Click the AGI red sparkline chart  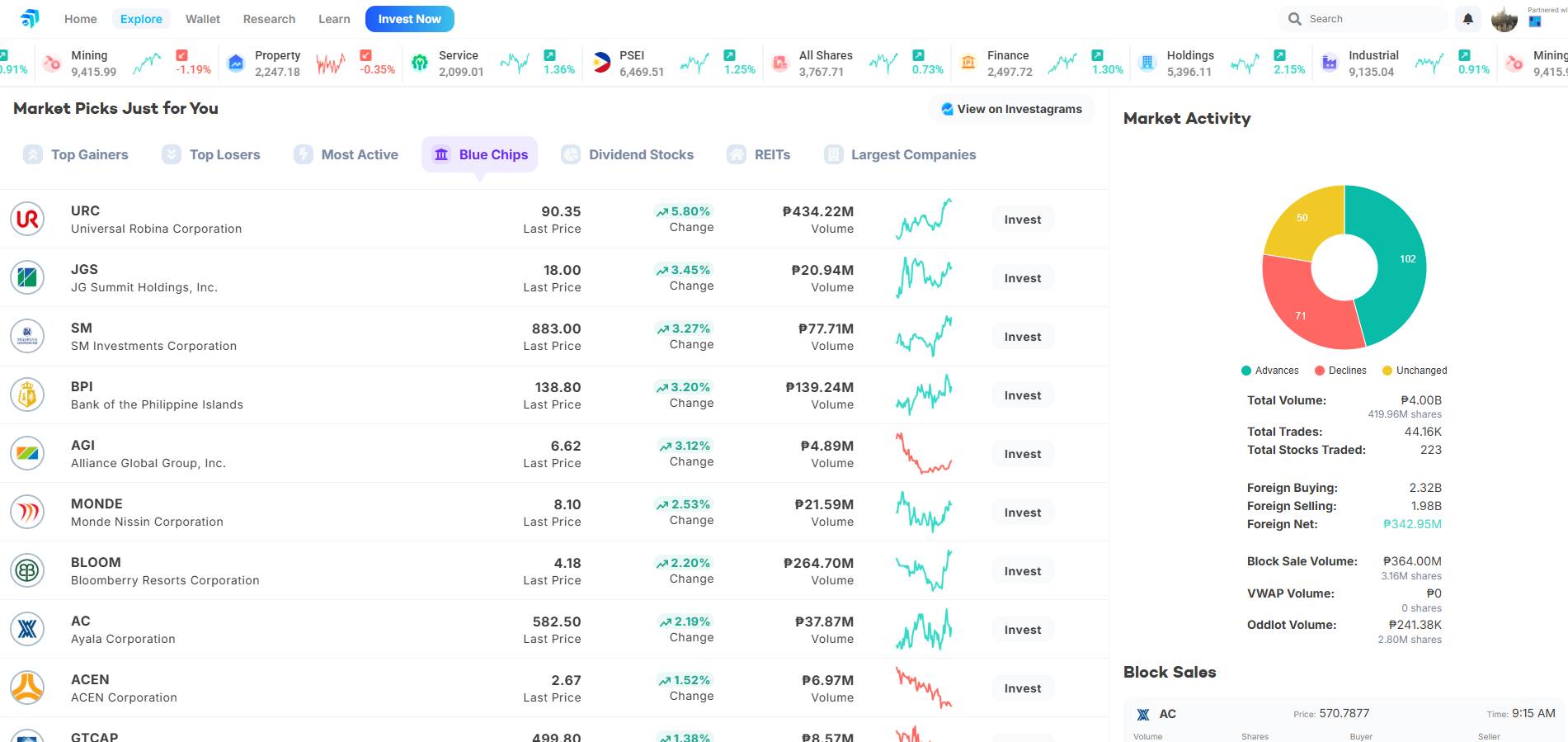coord(924,453)
